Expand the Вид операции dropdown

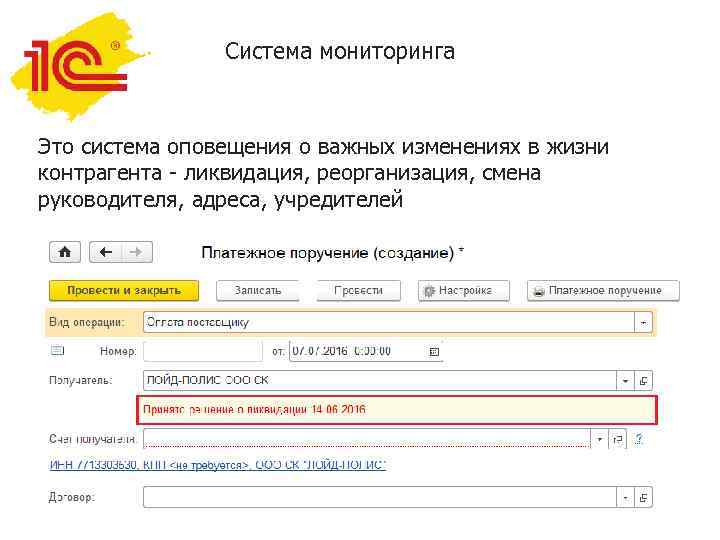tap(643, 323)
